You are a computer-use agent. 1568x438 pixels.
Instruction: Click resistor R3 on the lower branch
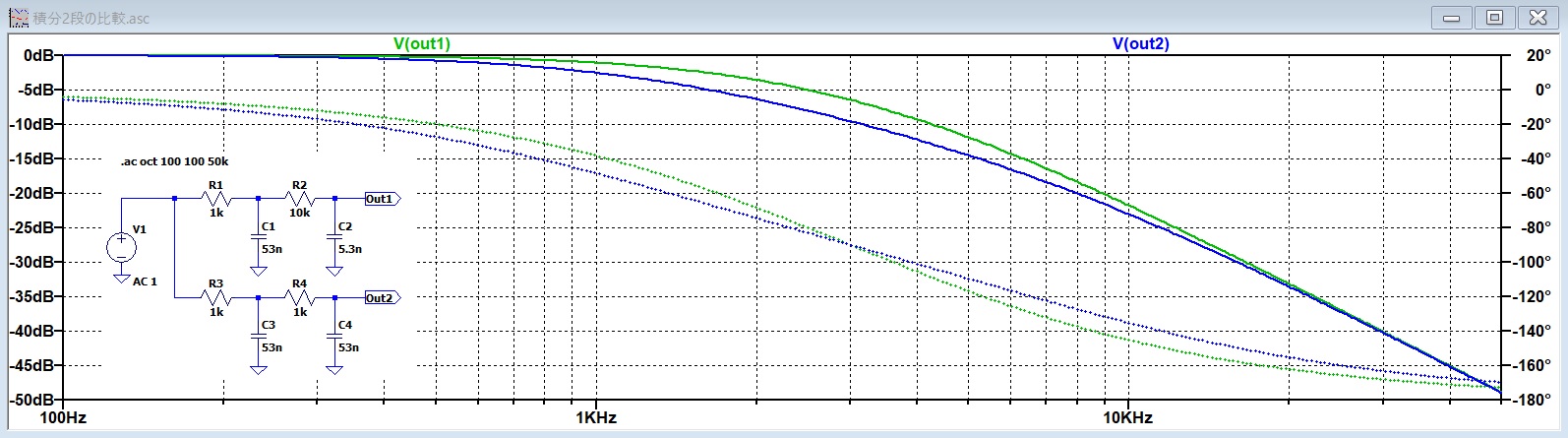coord(216,297)
